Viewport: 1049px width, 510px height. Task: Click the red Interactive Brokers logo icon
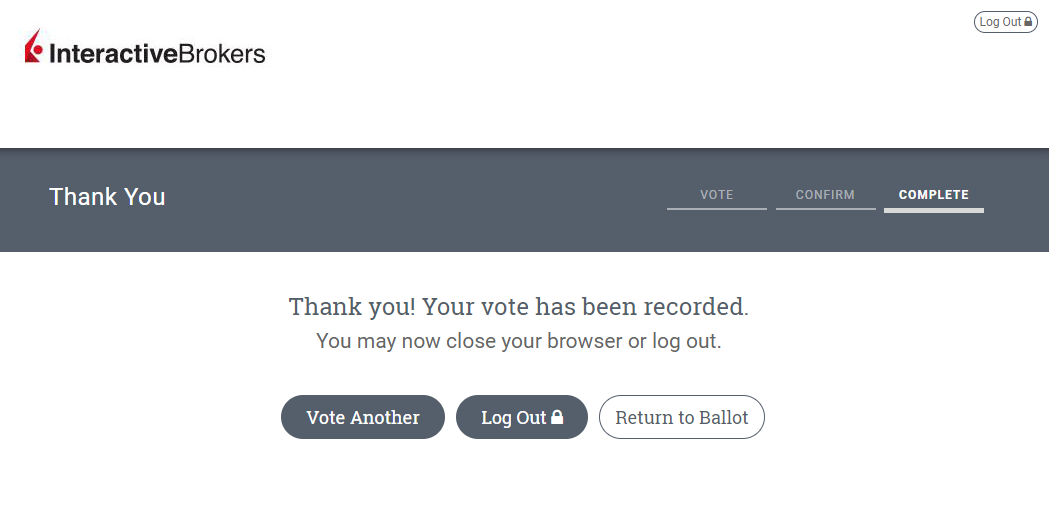[x=34, y=46]
